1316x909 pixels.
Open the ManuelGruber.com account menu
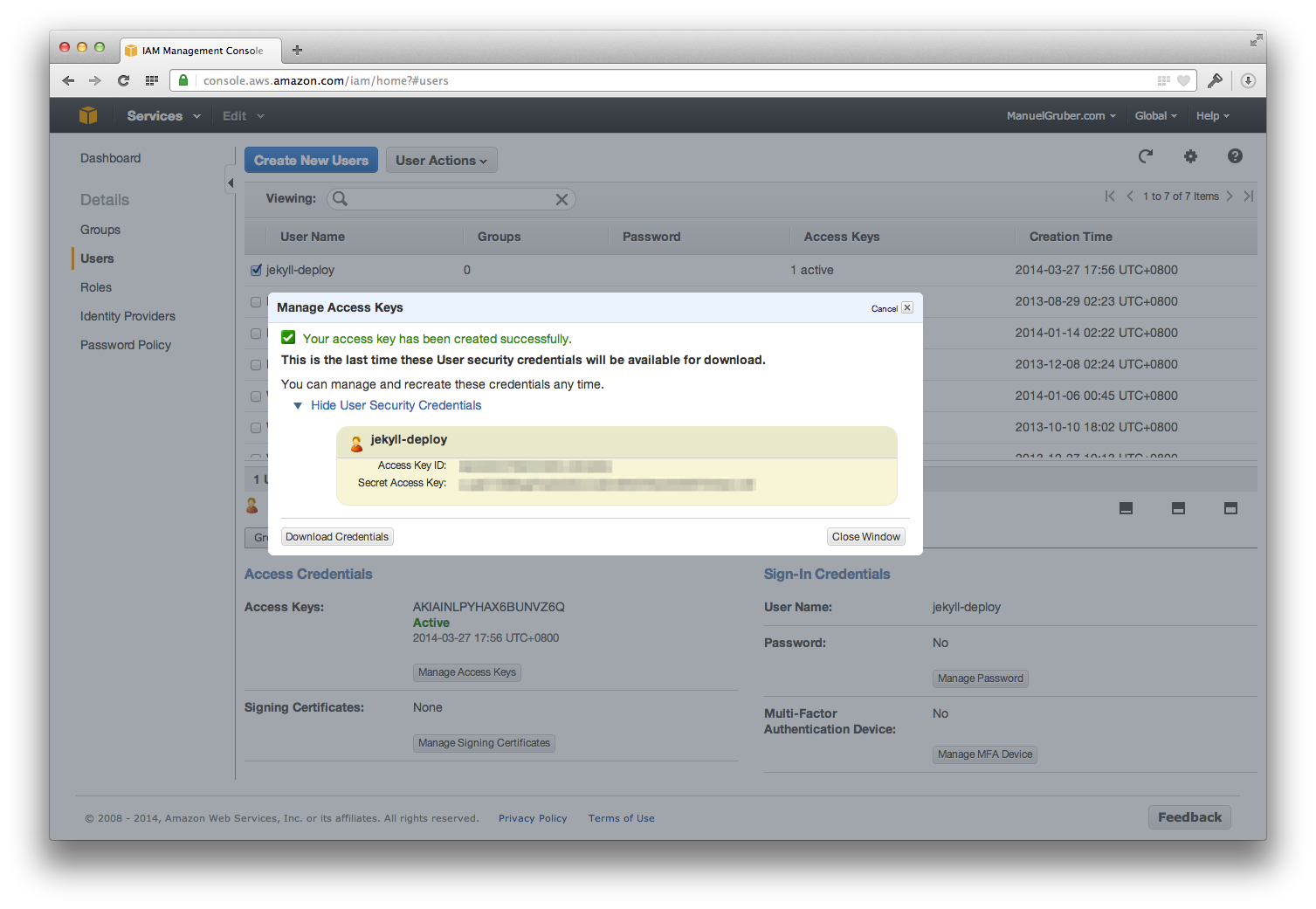click(1061, 115)
